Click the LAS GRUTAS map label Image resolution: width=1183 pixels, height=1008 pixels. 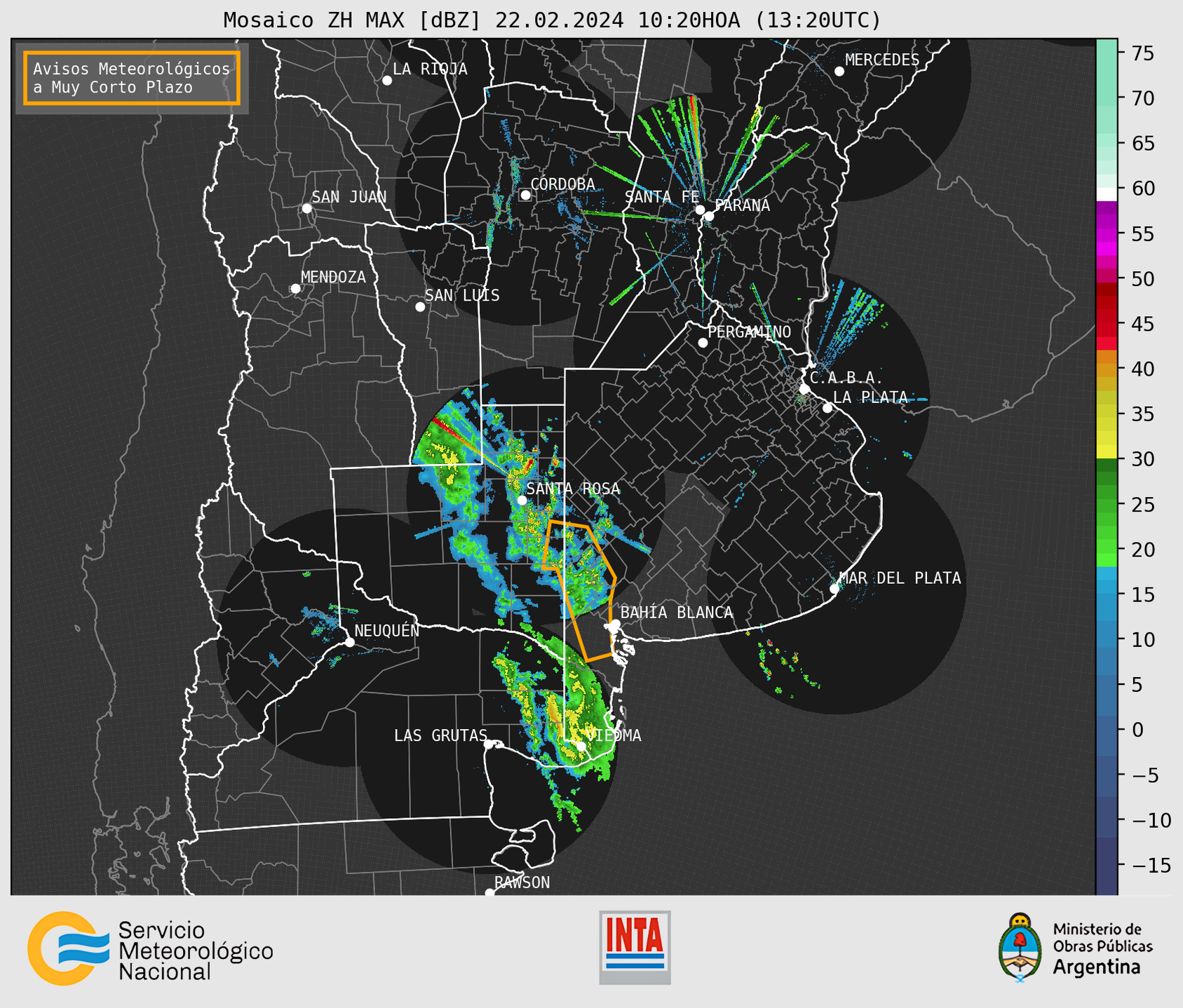click(x=440, y=735)
